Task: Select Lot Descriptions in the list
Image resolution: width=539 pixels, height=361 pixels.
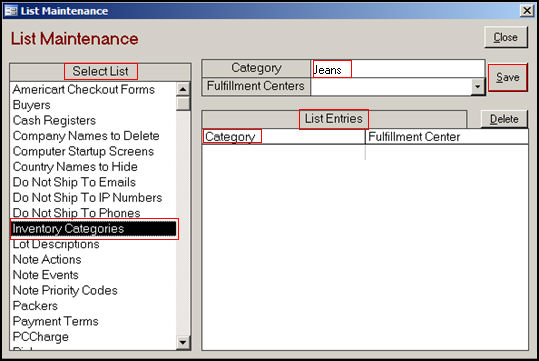Action: (94, 244)
